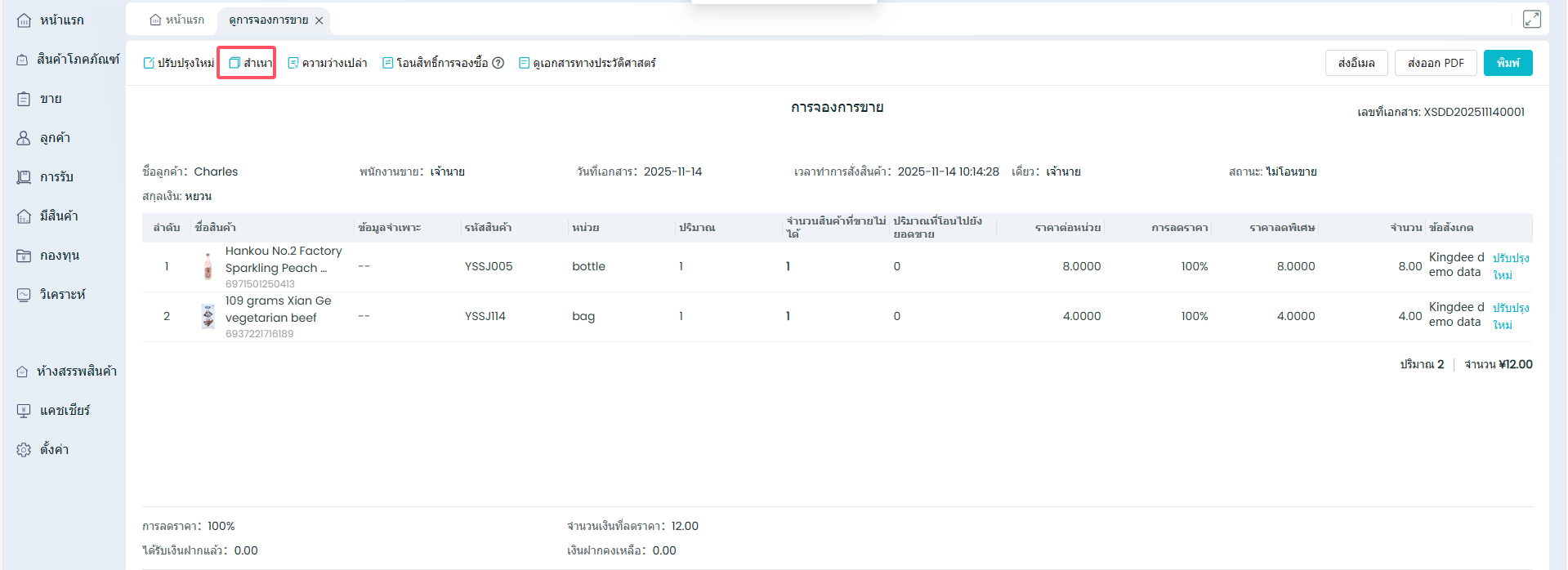1568x570 pixels.
Task: Open ดูเอกสารทางประวัติศาสตร์ history documents
Action: (587, 63)
